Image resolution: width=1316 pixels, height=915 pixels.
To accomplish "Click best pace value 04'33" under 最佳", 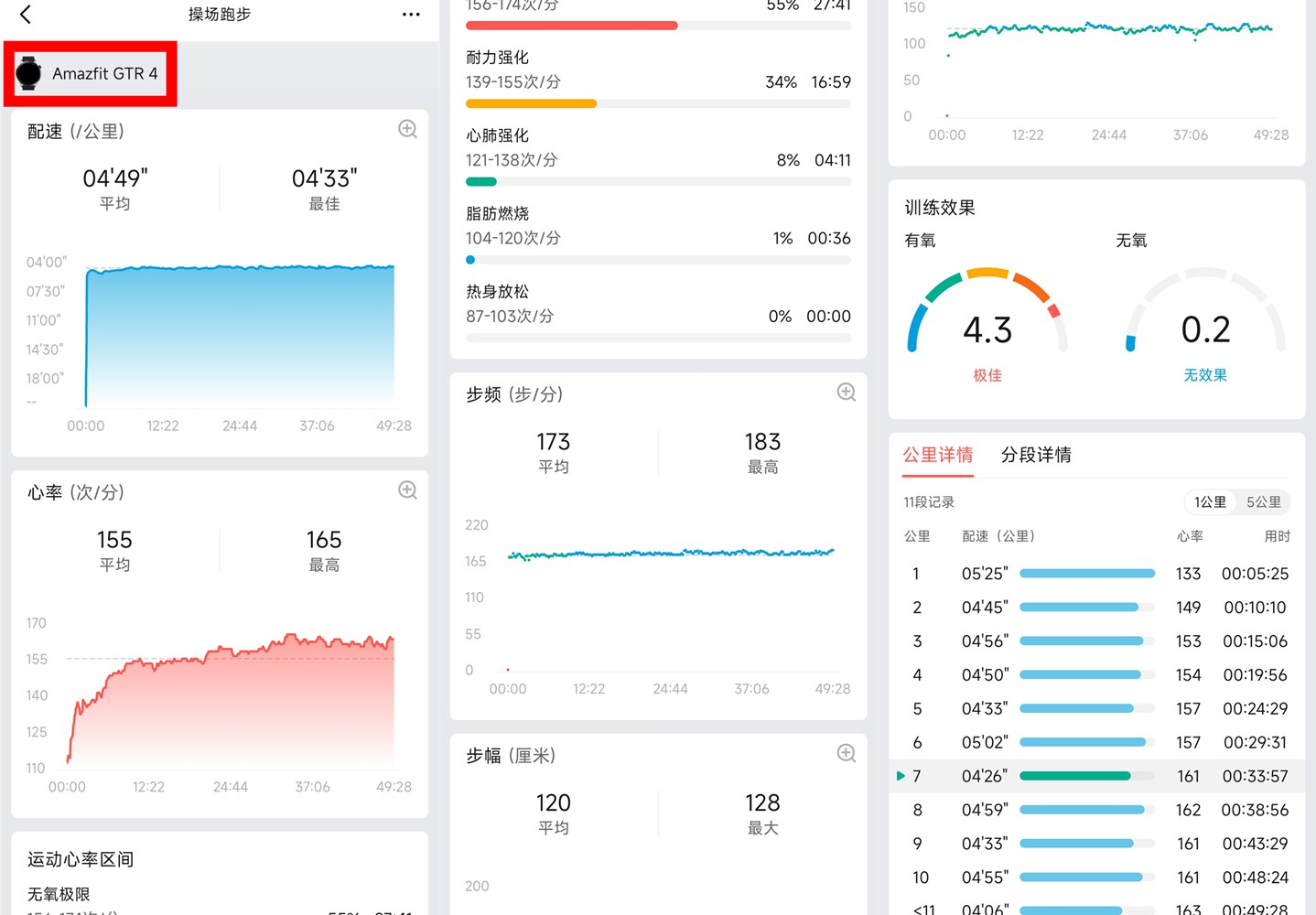I will [x=324, y=178].
